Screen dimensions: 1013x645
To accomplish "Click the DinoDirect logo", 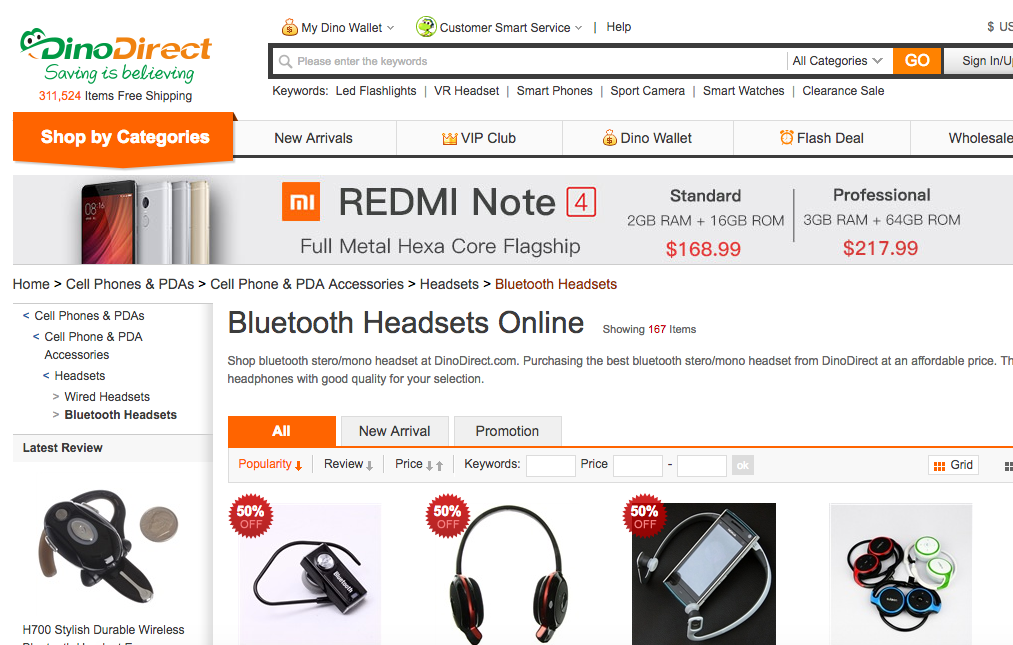I will pyautogui.click(x=116, y=56).
